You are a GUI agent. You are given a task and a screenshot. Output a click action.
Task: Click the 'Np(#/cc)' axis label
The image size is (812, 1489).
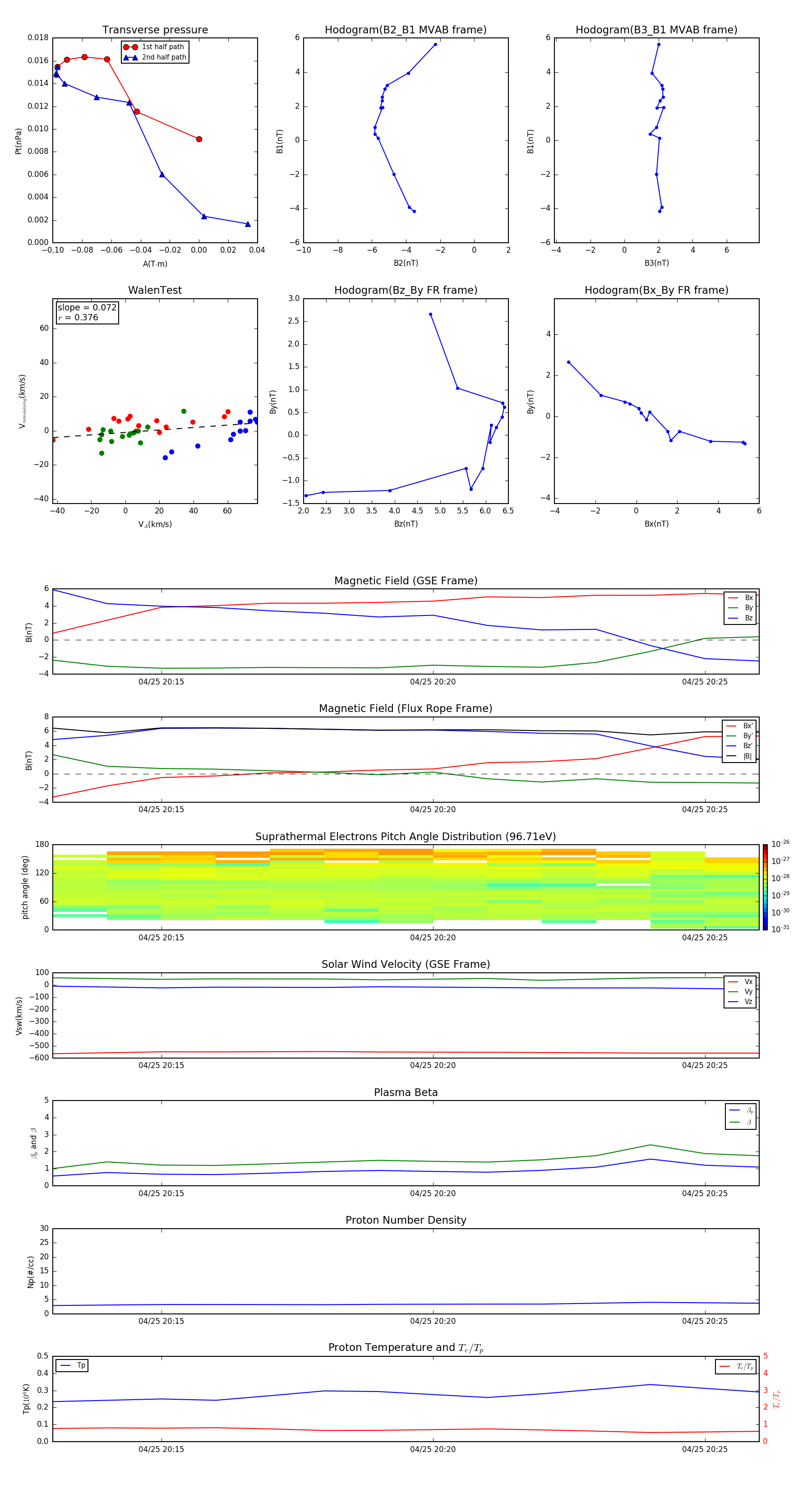pyautogui.click(x=31, y=1272)
